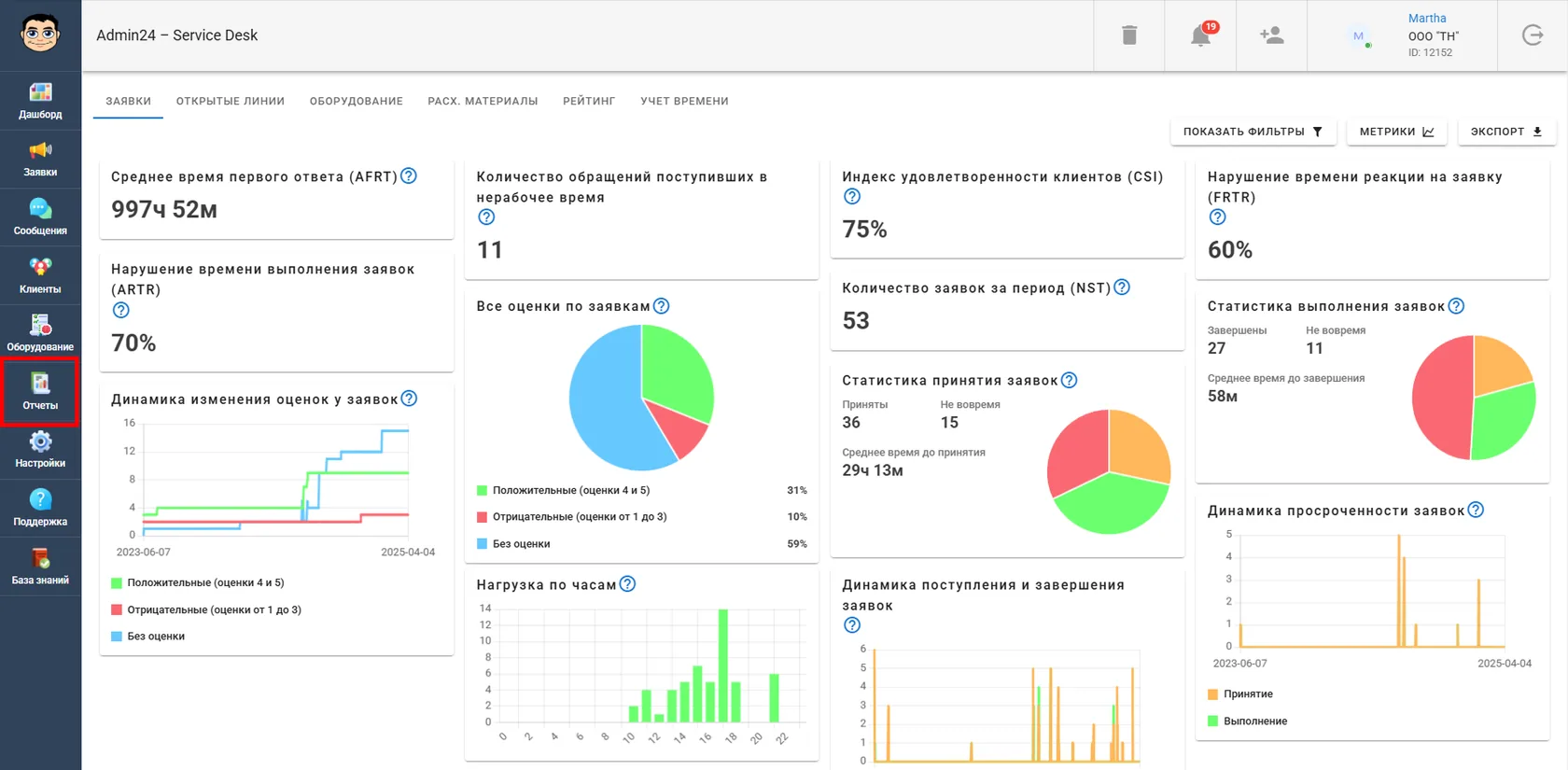Show help for Динамика просроченности заявок
Viewport: 1568px width, 770px height.
pos(1476,510)
